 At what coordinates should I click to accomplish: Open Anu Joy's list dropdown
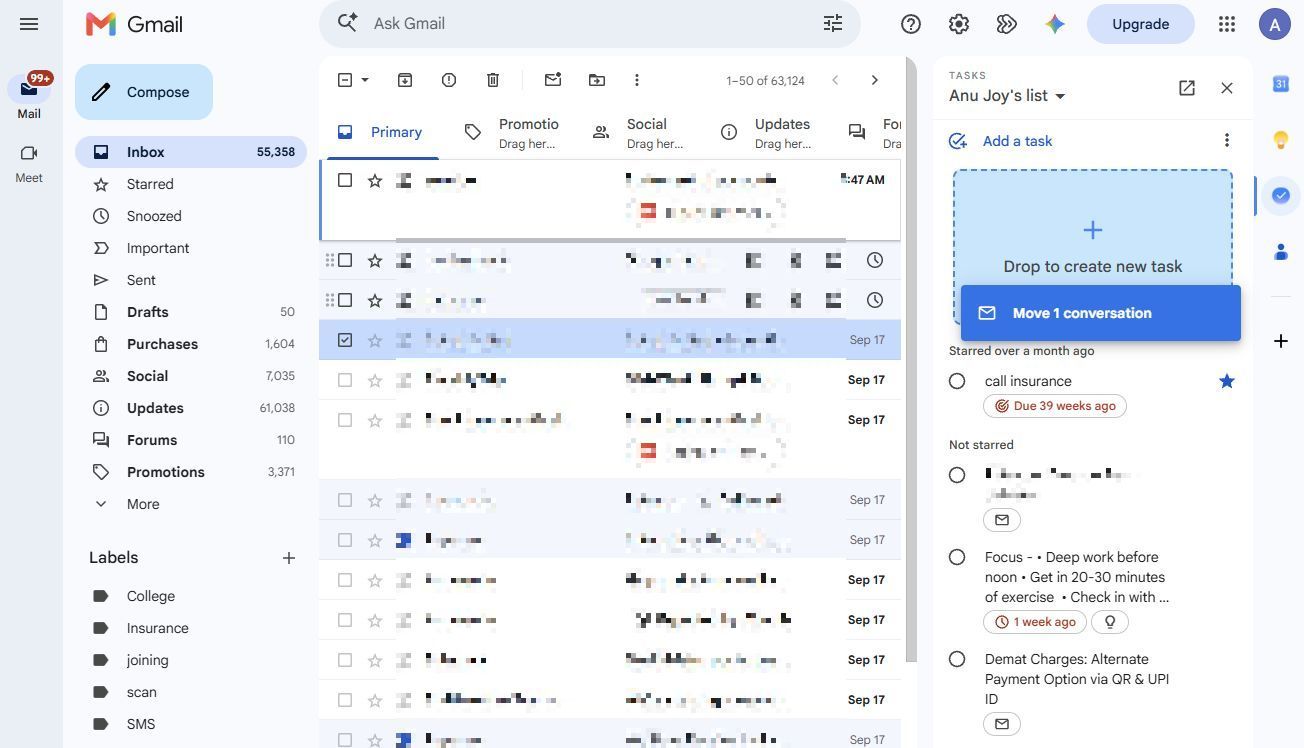tap(1007, 96)
